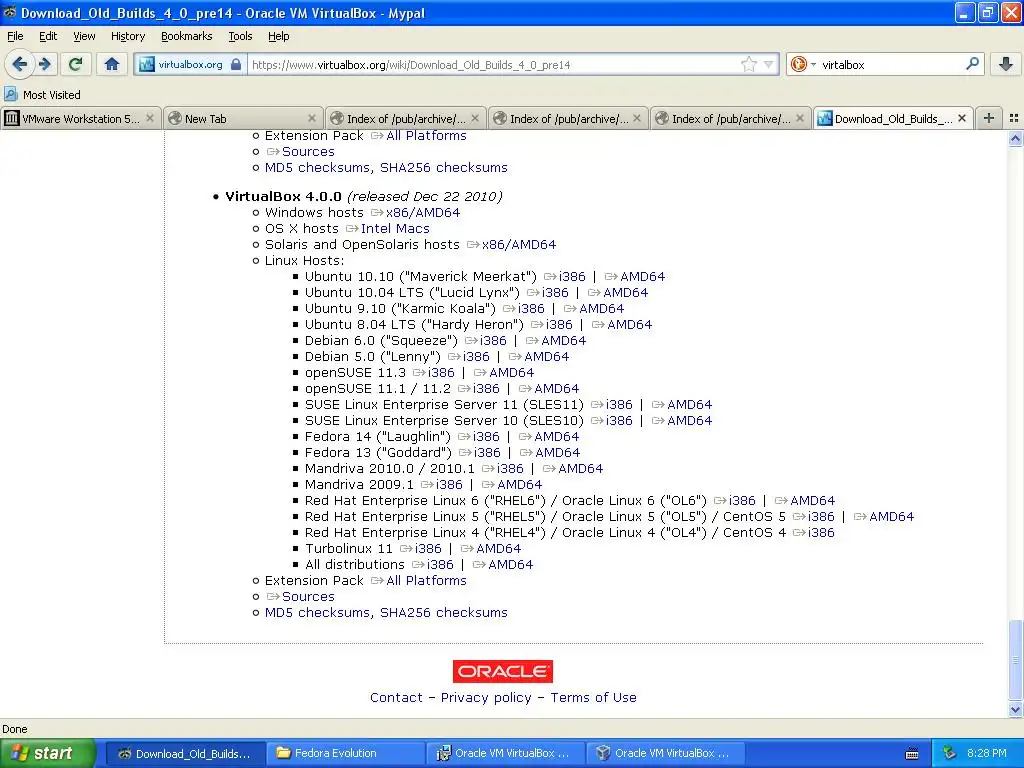The width and height of the screenshot is (1024, 768).
Task: Click the page scrollbar down arrow
Action: pos(1015,709)
